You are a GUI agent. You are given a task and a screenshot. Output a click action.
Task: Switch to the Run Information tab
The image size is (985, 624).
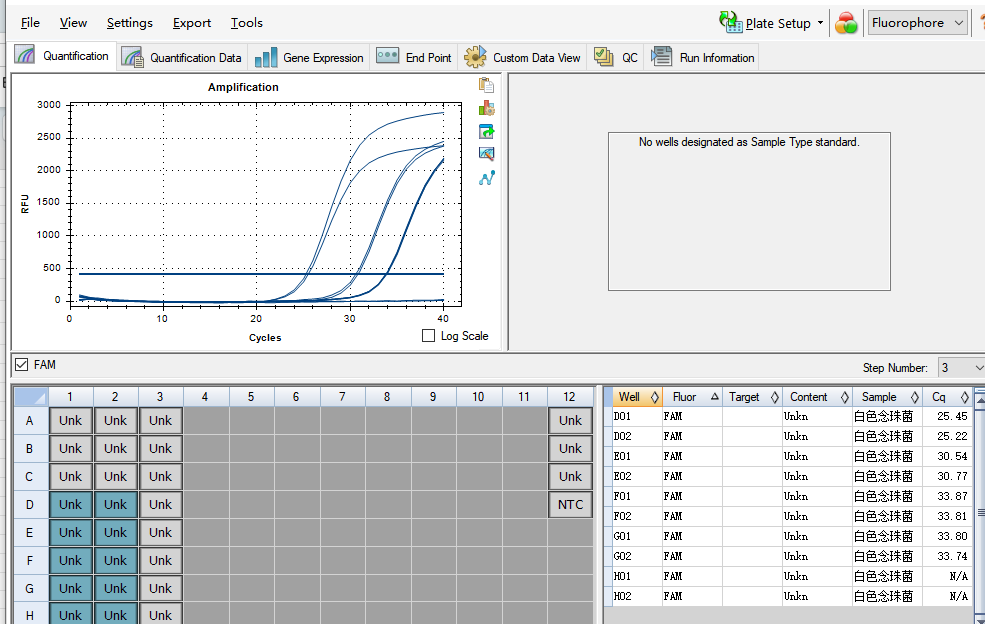click(702, 57)
